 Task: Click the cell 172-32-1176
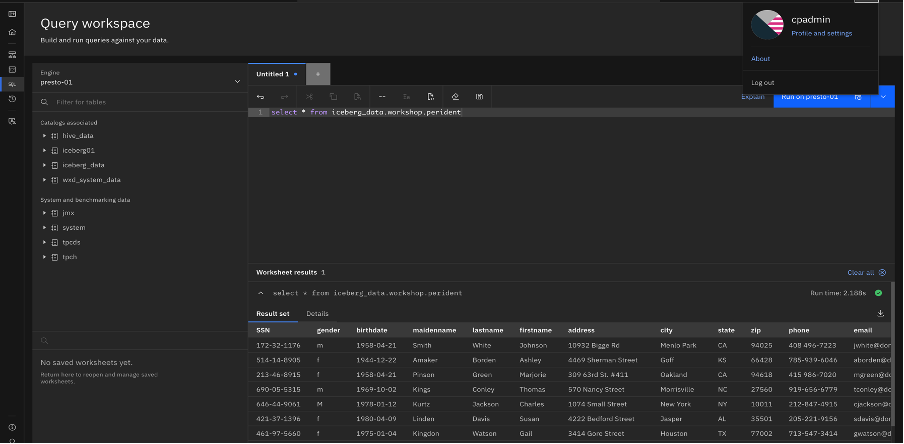click(x=278, y=345)
